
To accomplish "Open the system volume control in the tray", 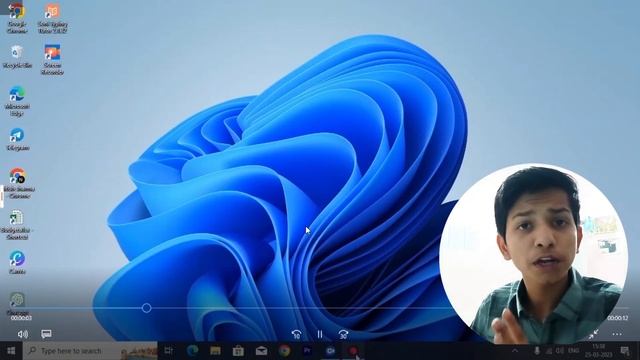I will click(560, 351).
